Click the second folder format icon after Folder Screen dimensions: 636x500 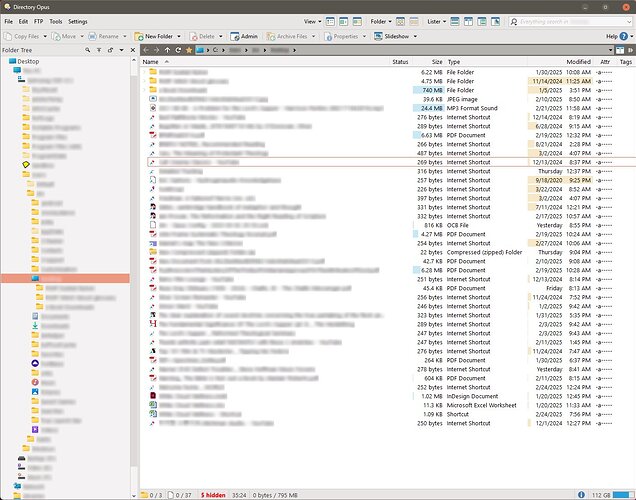tap(414, 21)
